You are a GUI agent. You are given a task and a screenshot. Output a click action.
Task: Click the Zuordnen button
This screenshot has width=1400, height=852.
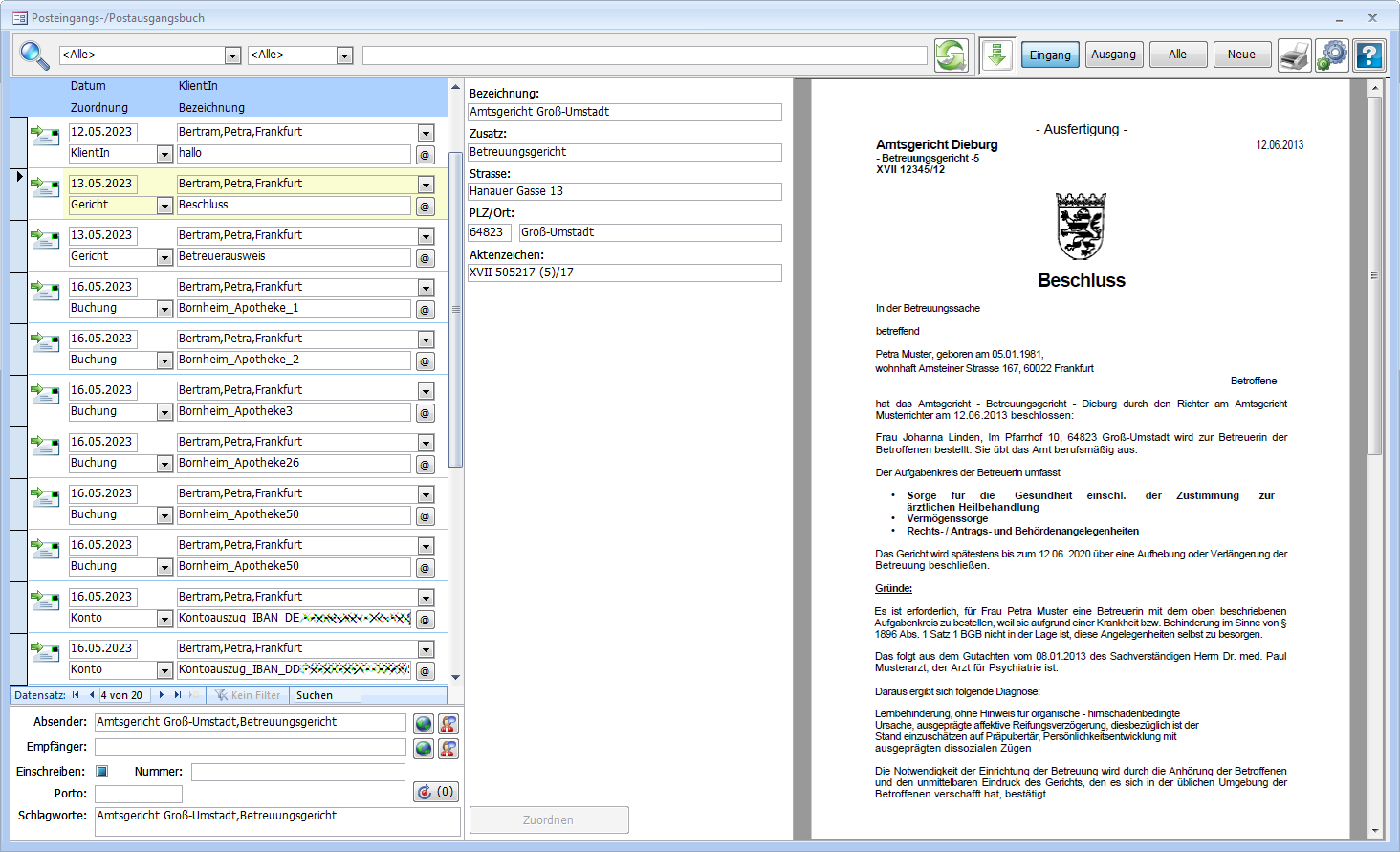click(549, 819)
